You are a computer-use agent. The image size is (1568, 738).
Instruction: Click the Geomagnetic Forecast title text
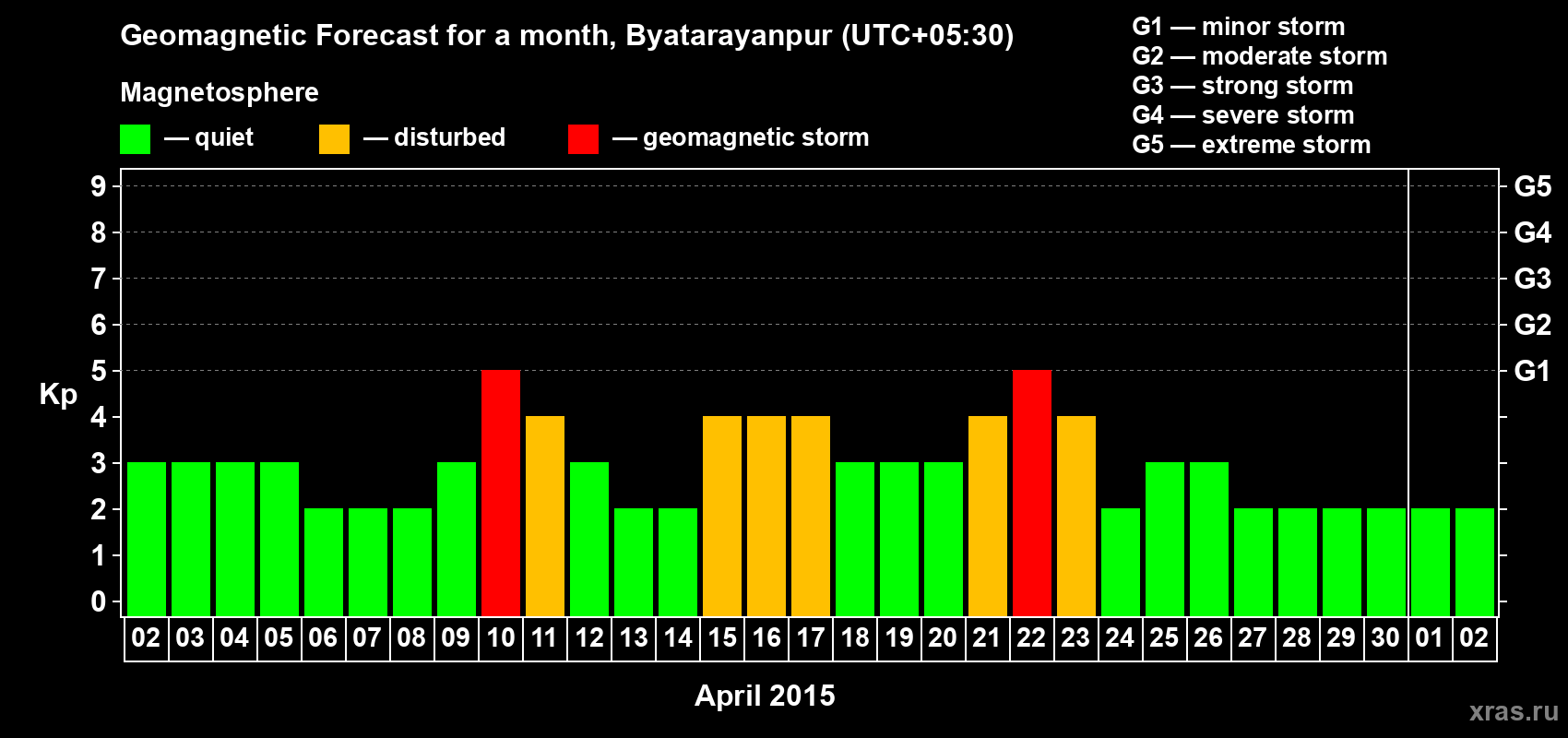pyautogui.click(x=567, y=36)
